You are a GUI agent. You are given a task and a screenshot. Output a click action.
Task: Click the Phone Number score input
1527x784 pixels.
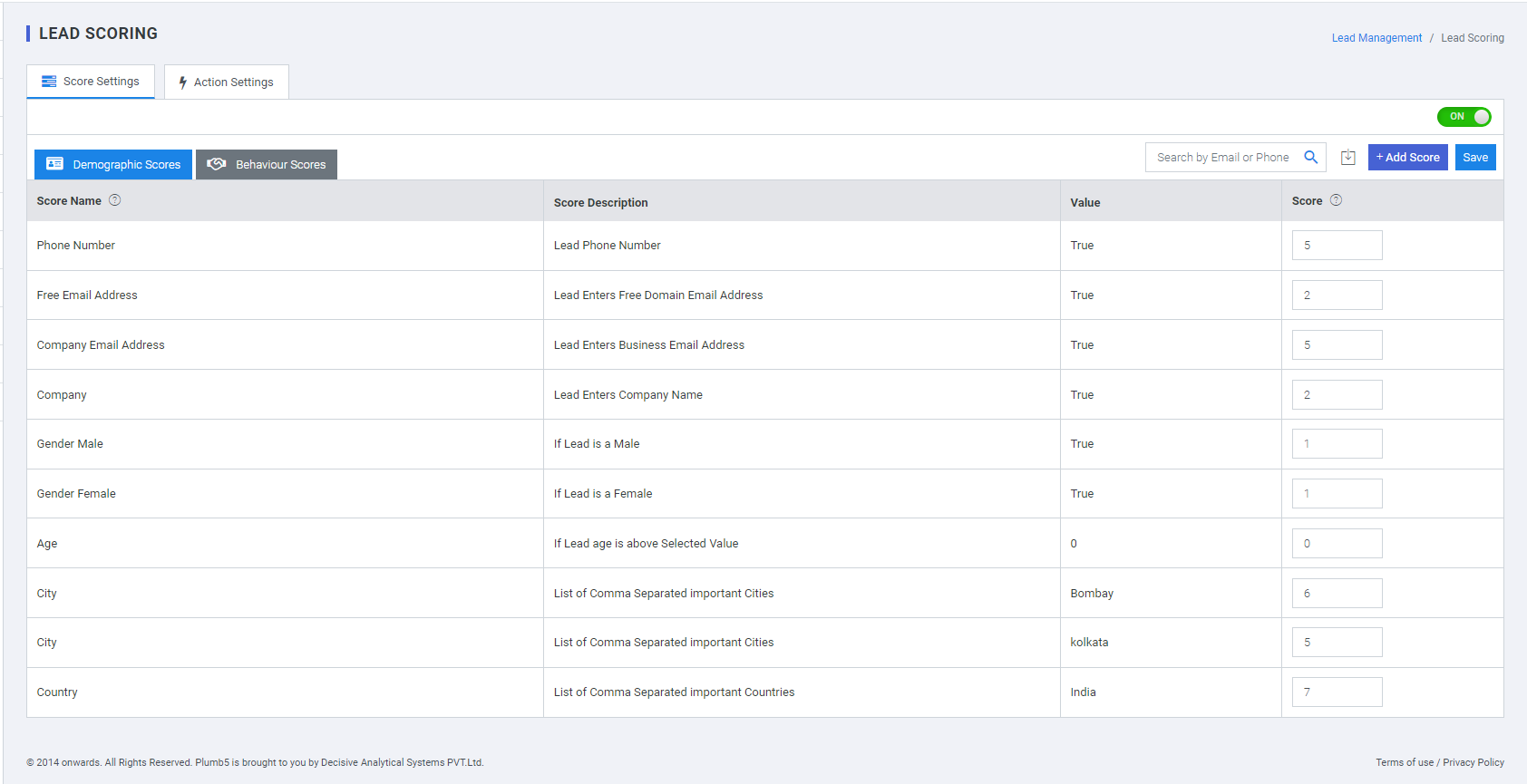point(1337,246)
